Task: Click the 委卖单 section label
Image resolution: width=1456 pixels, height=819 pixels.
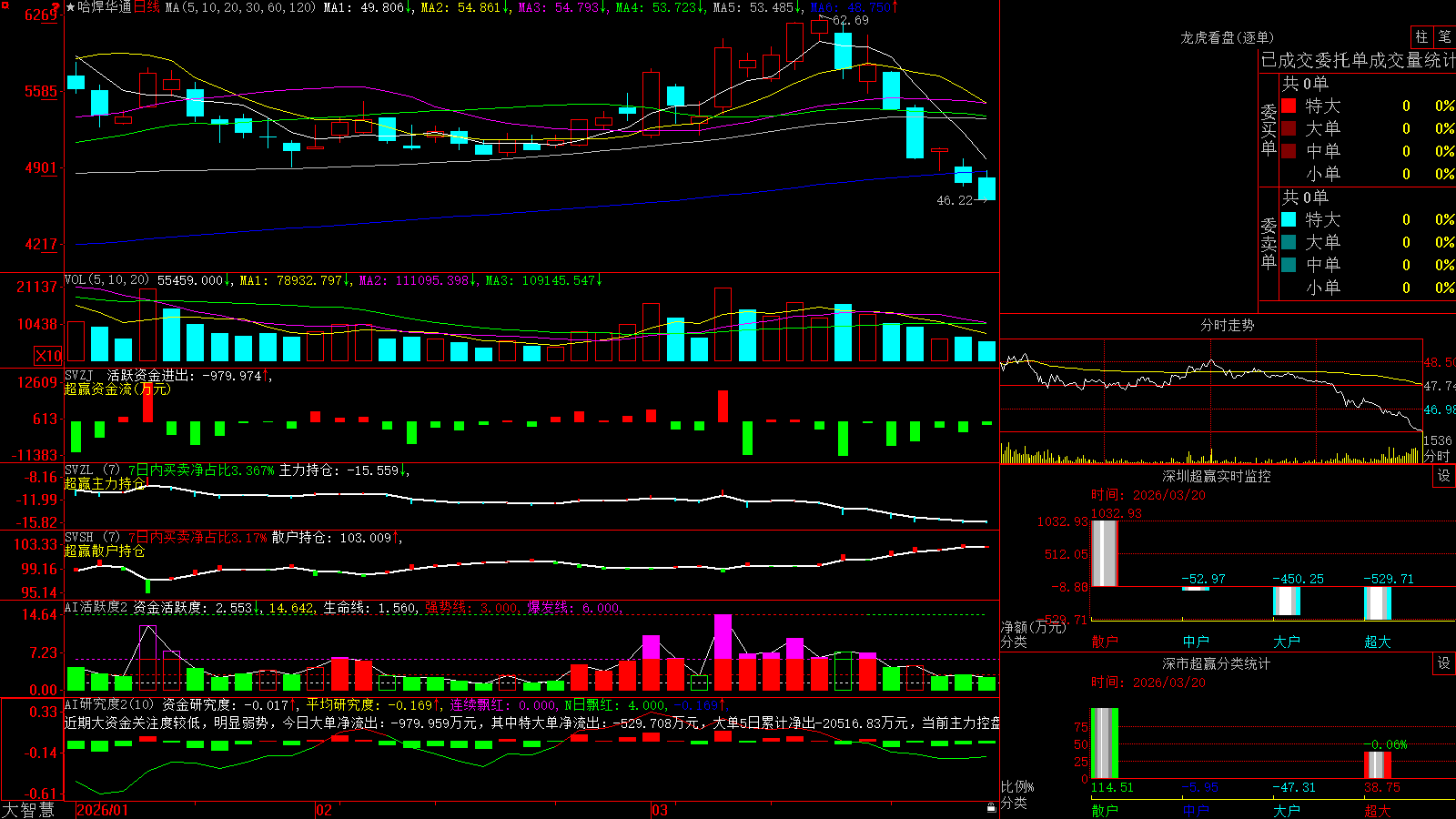Action: (1269, 244)
